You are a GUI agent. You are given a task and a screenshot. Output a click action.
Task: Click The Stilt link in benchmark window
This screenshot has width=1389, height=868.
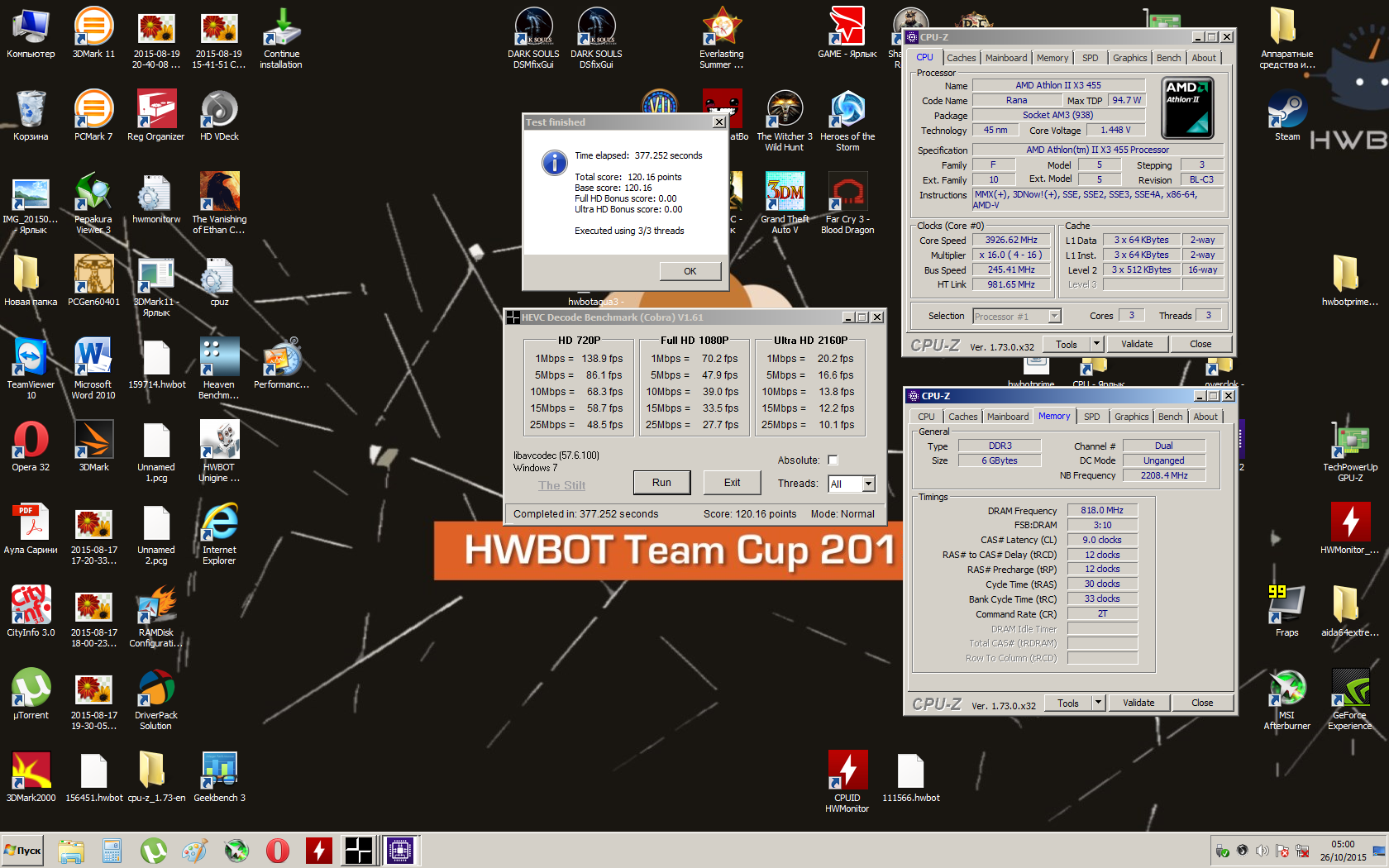click(x=561, y=485)
